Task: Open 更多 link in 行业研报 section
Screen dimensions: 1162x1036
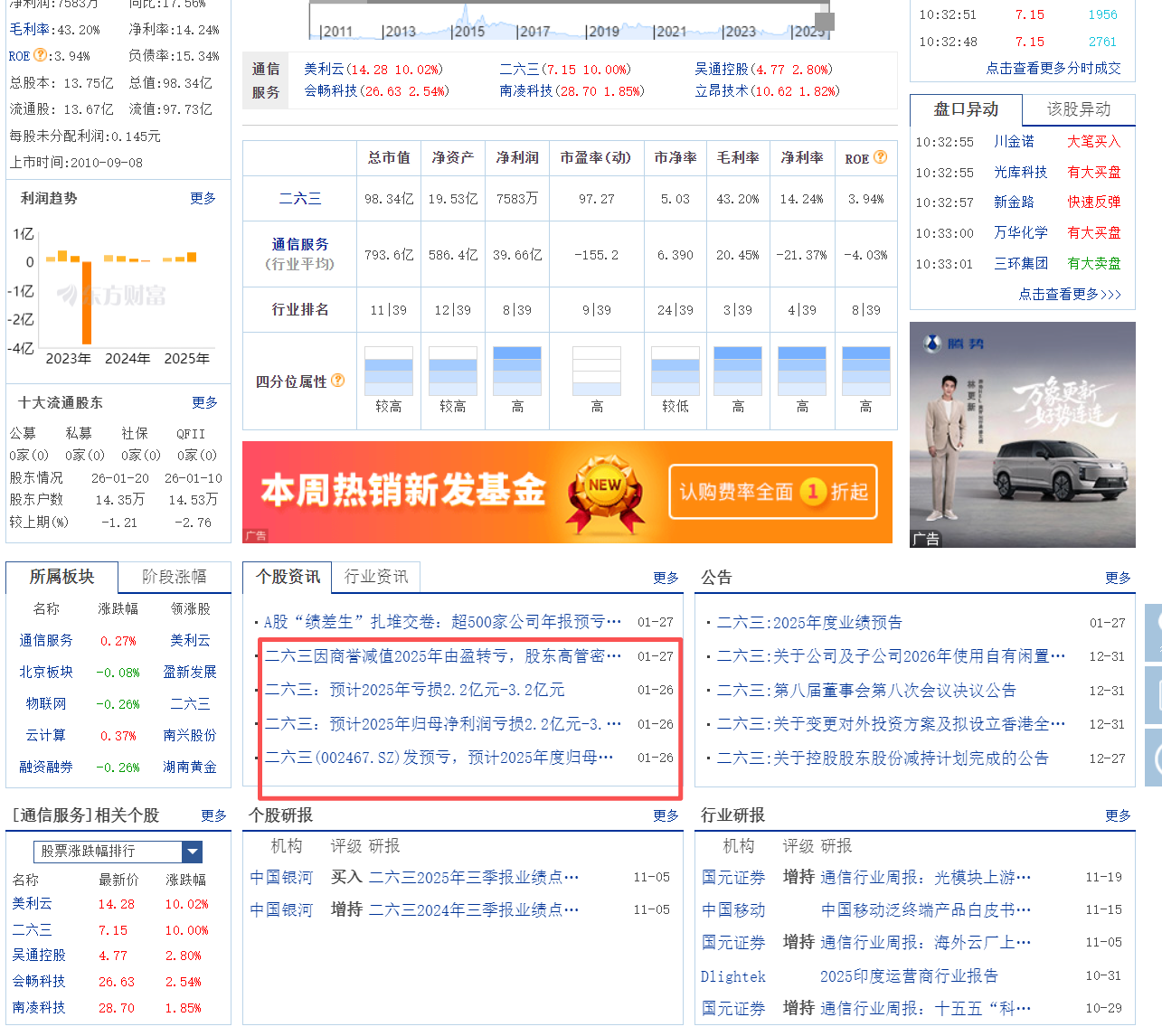Action: (1118, 815)
